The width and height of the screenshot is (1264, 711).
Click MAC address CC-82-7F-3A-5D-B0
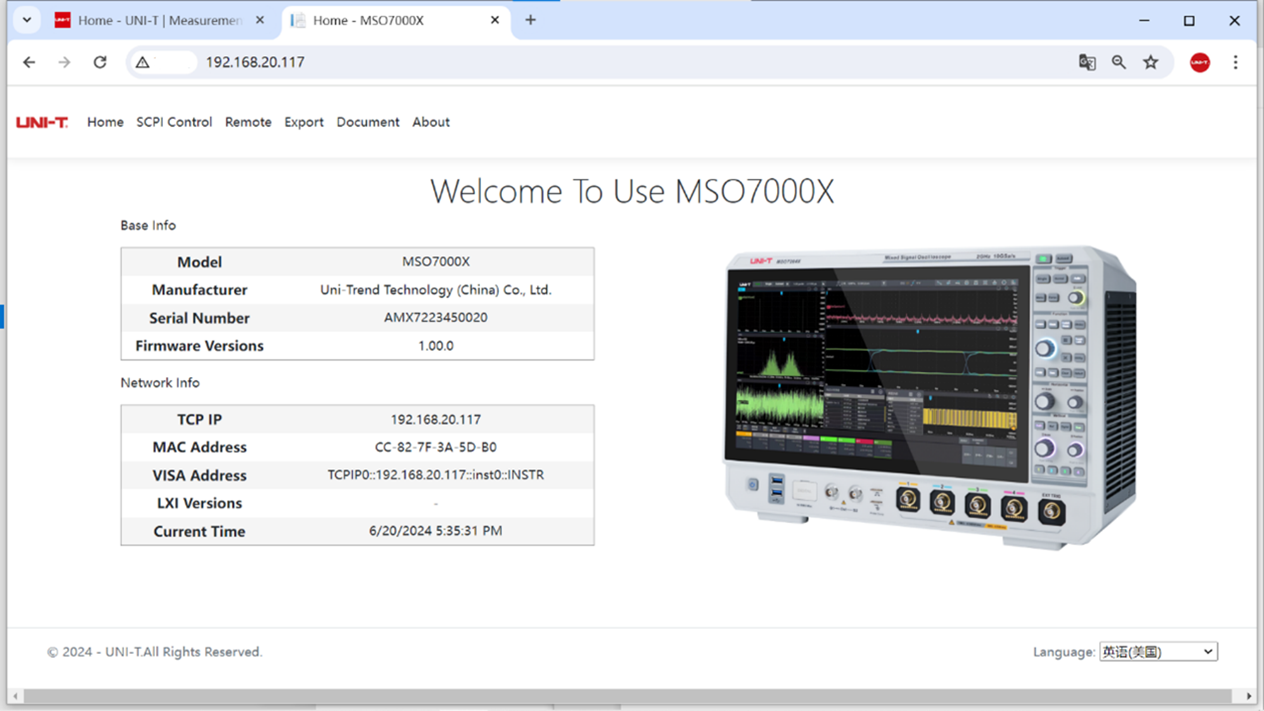(x=436, y=448)
